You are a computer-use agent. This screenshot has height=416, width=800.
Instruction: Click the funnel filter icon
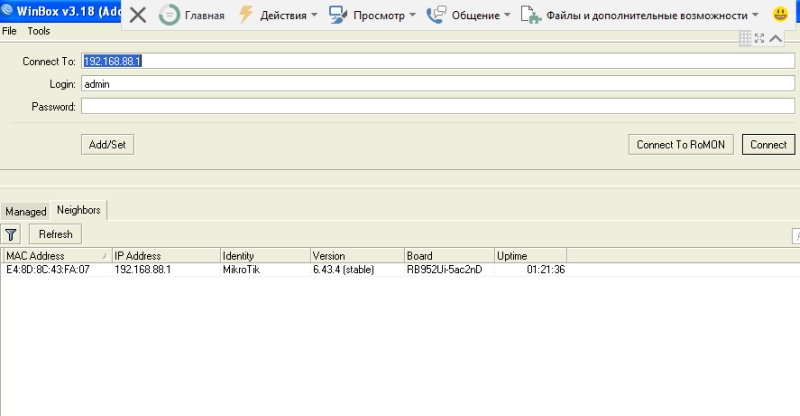tap(11, 234)
